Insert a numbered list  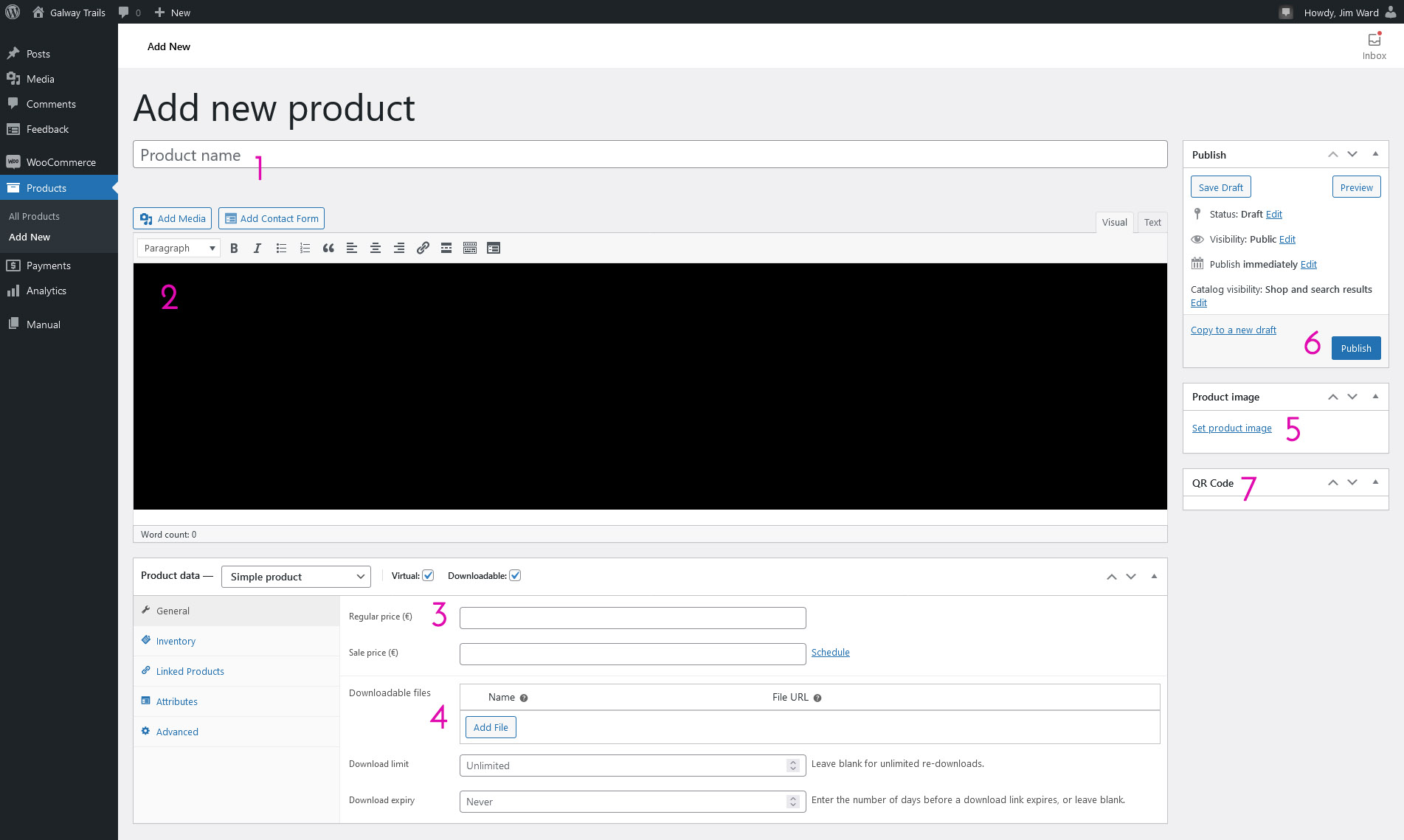click(305, 249)
